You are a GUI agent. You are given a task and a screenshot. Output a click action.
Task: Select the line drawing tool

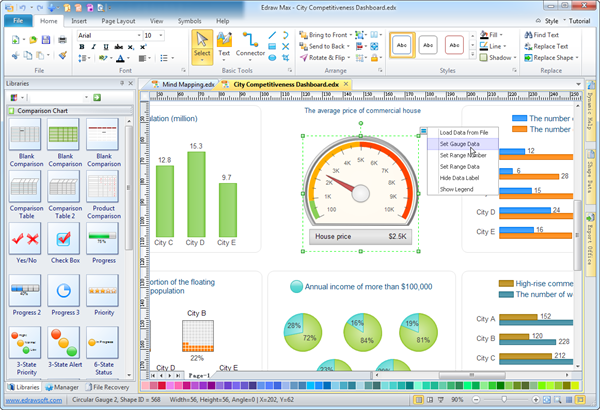pos(272,35)
